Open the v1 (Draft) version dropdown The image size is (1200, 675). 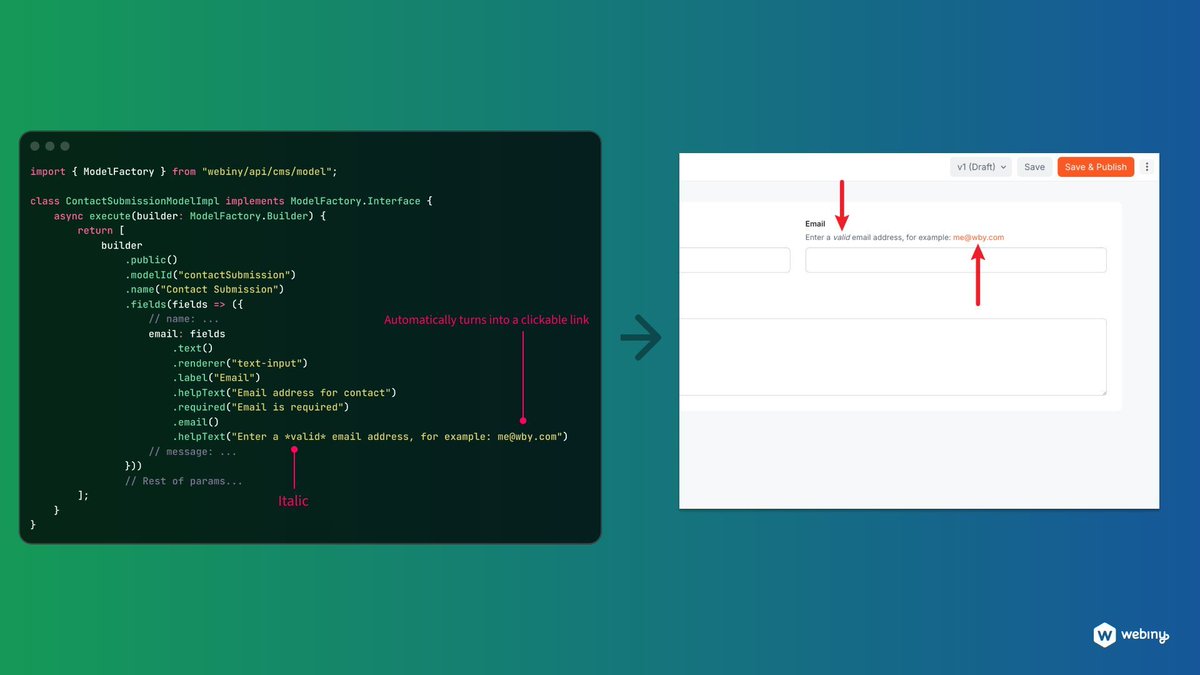pyautogui.click(x=980, y=167)
